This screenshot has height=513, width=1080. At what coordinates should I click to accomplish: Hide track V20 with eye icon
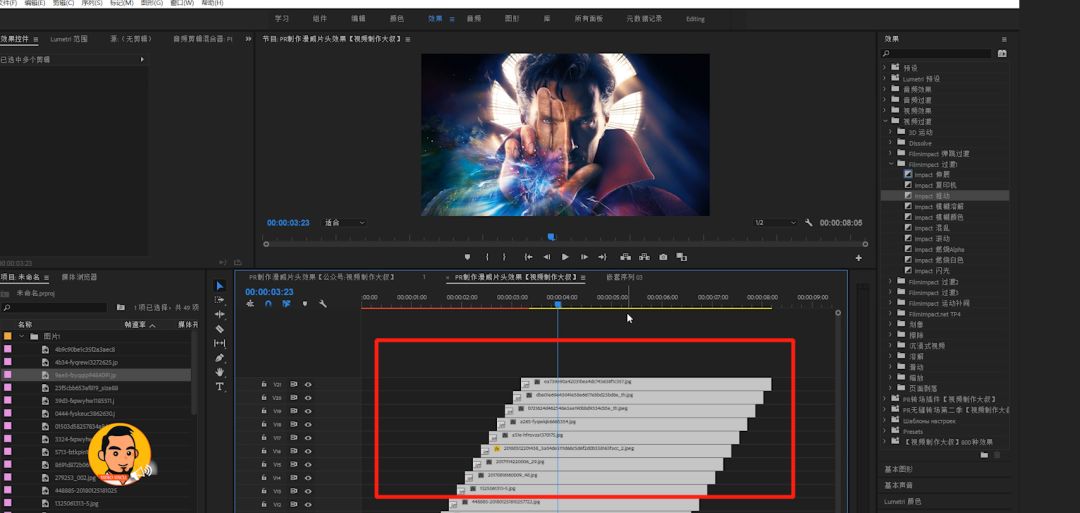pyautogui.click(x=308, y=398)
